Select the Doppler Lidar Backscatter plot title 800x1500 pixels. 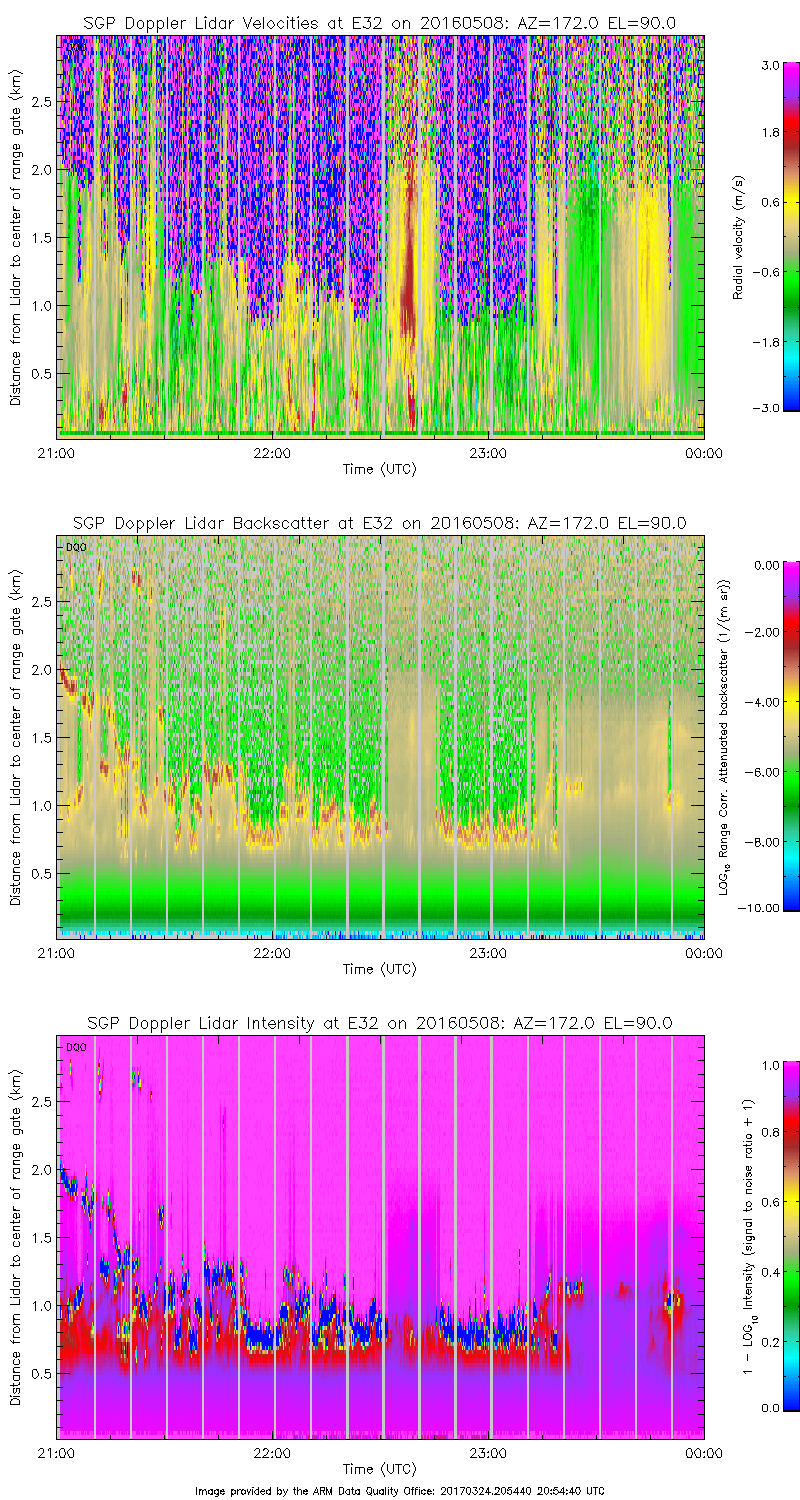[x=379, y=522]
